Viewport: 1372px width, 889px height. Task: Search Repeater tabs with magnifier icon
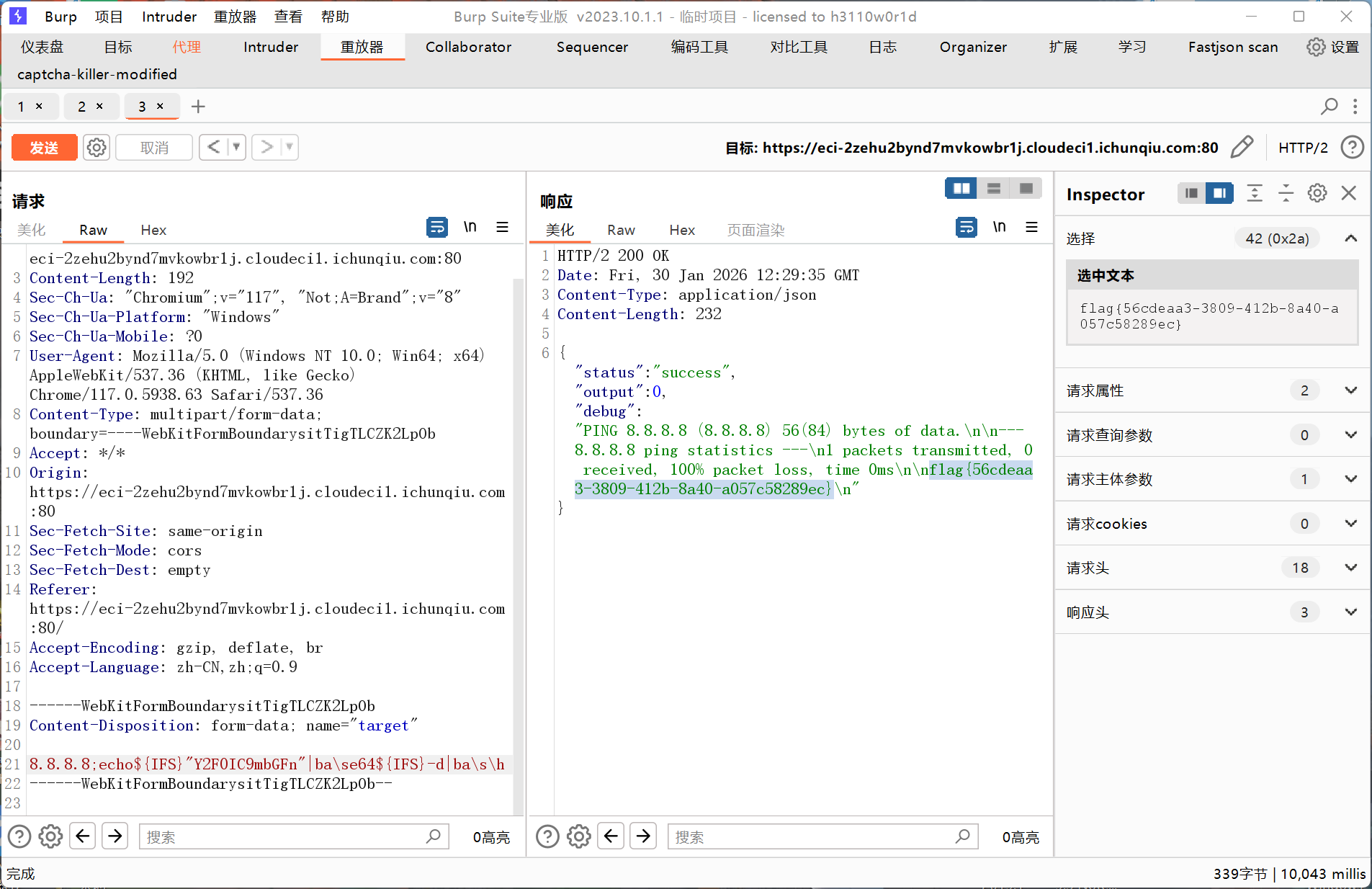click(1329, 107)
